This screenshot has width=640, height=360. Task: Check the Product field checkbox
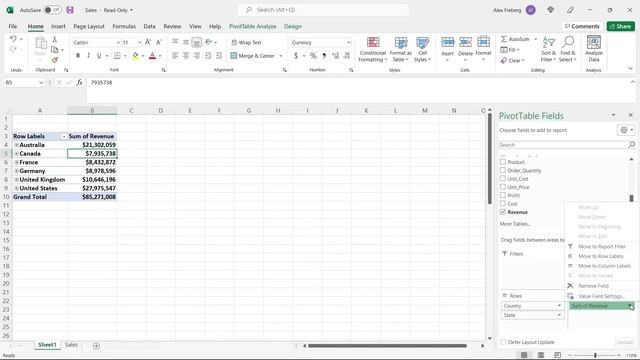pyautogui.click(x=503, y=162)
